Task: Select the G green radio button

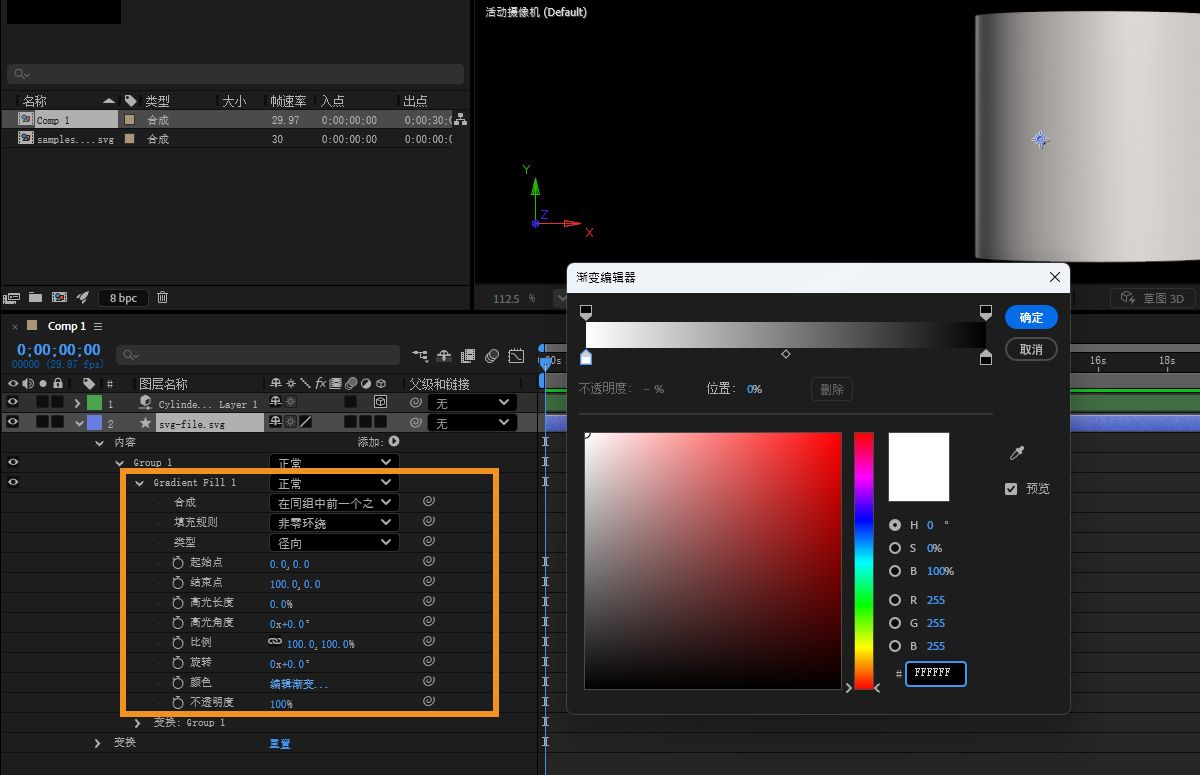Action: tap(895, 623)
